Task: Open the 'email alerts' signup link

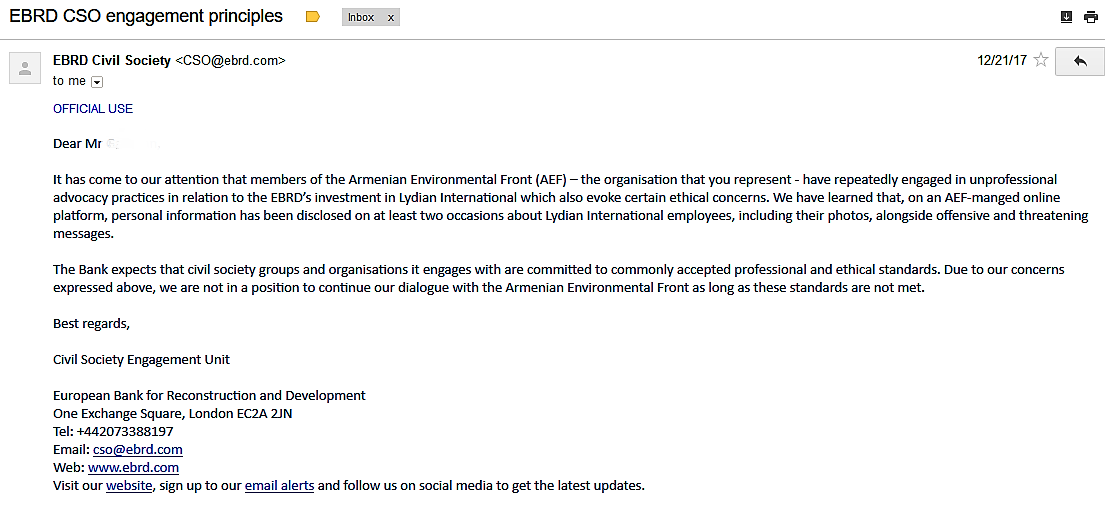Action: click(280, 485)
